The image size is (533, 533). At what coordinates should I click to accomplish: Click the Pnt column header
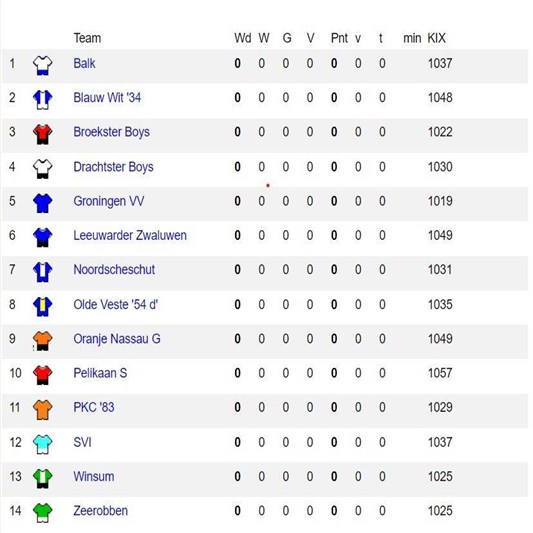tap(339, 38)
